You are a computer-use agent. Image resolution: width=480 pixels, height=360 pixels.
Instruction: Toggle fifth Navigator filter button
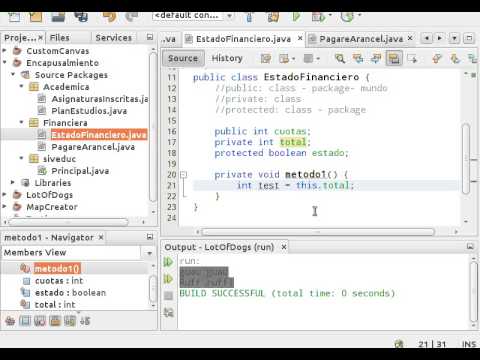[70, 321]
